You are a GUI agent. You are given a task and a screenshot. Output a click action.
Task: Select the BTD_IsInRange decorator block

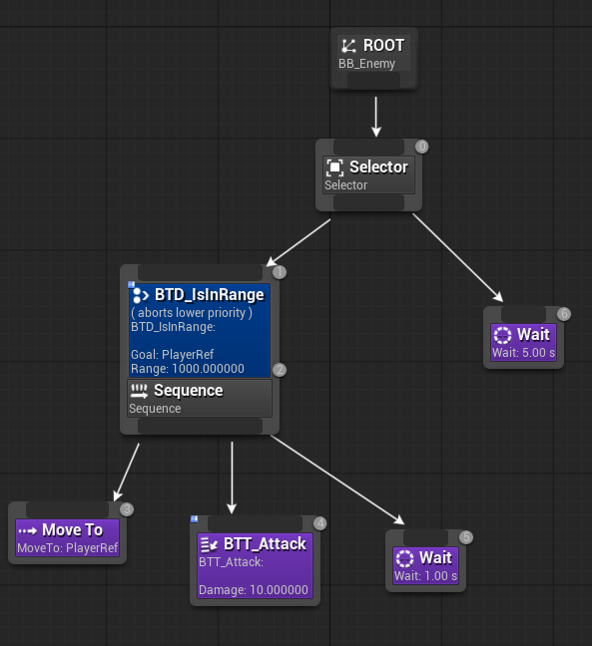coord(200,330)
